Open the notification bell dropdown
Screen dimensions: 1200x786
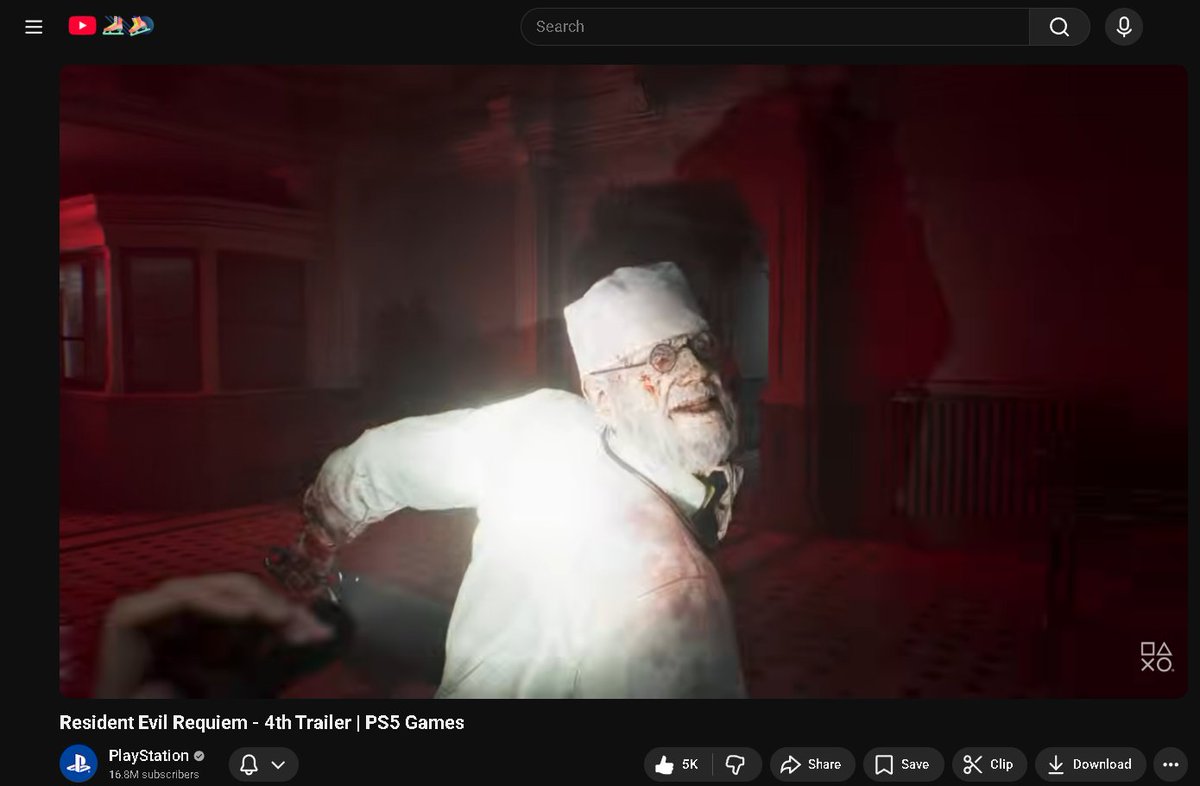click(263, 765)
